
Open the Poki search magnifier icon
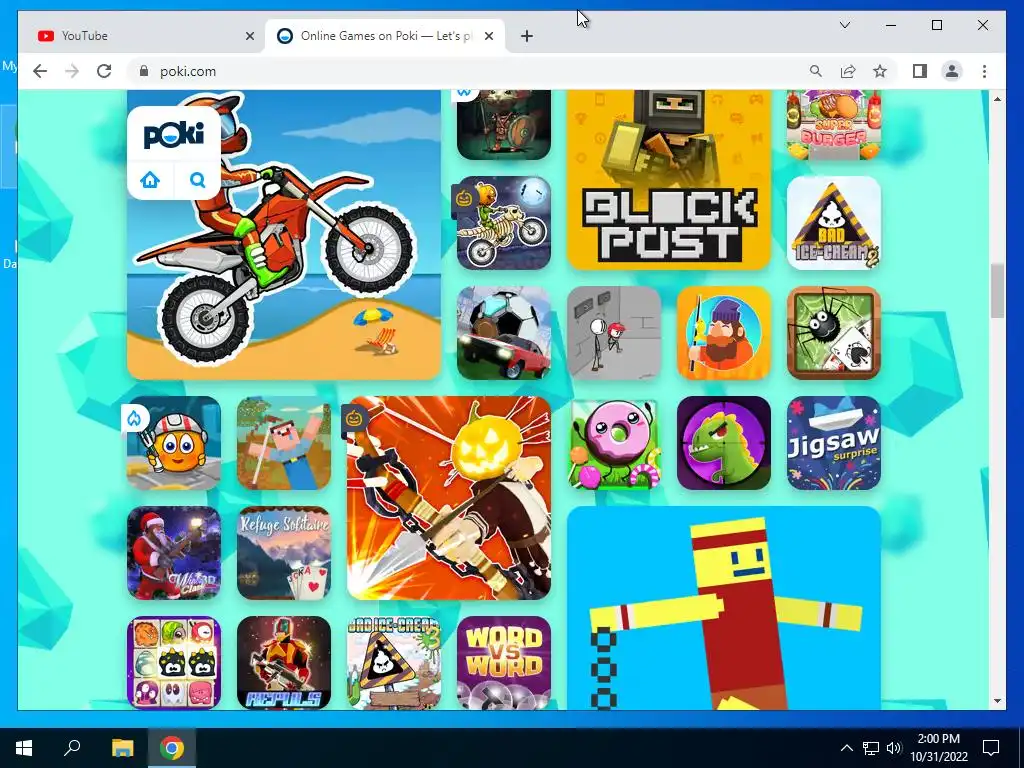pyautogui.click(x=198, y=179)
